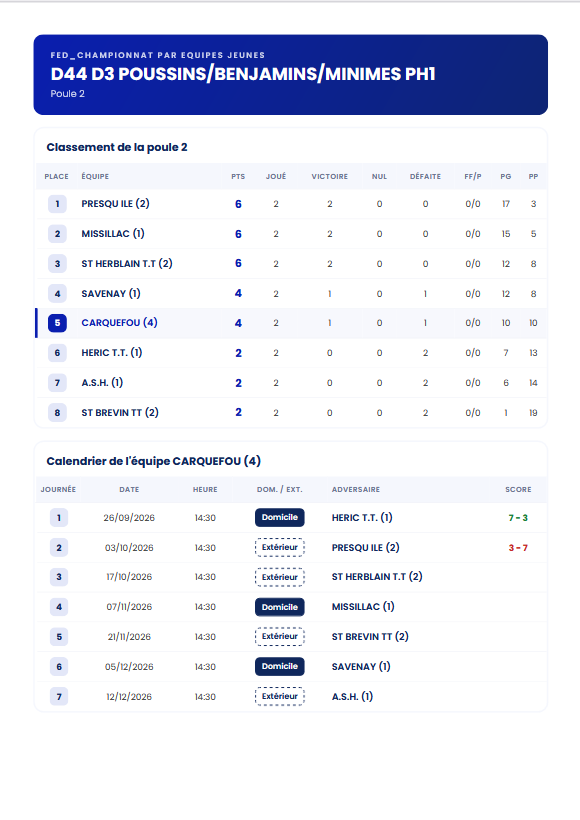Click the FF/P column header
Viewport: 580px width, 820px height.
click(x=473, y=177)
